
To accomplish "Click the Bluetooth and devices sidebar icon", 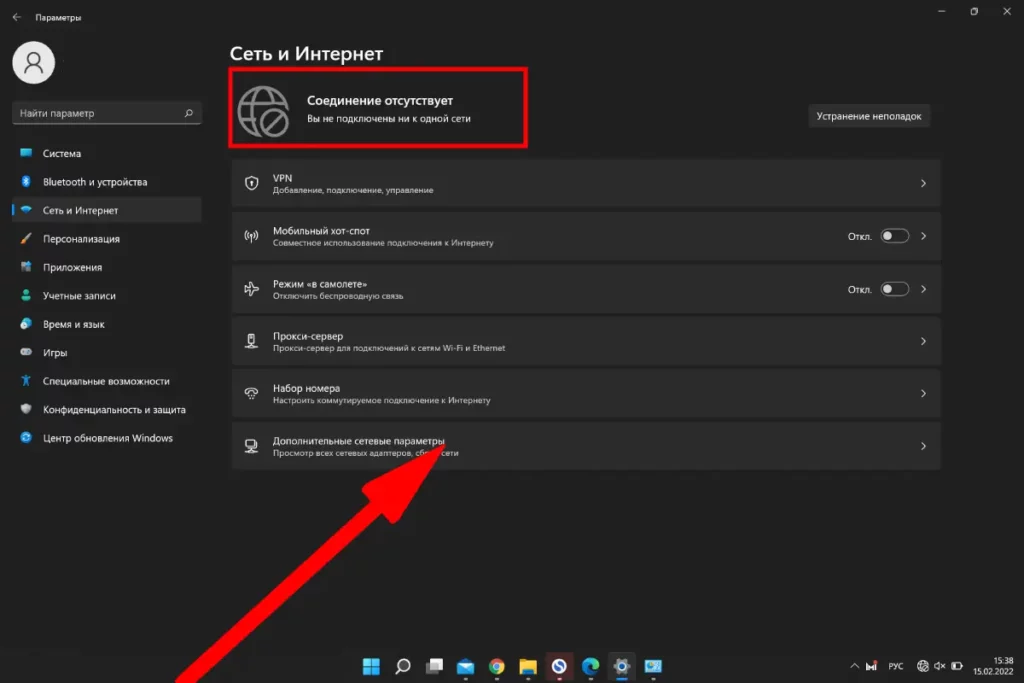I will pyautogui.click(x=26, y=182).
